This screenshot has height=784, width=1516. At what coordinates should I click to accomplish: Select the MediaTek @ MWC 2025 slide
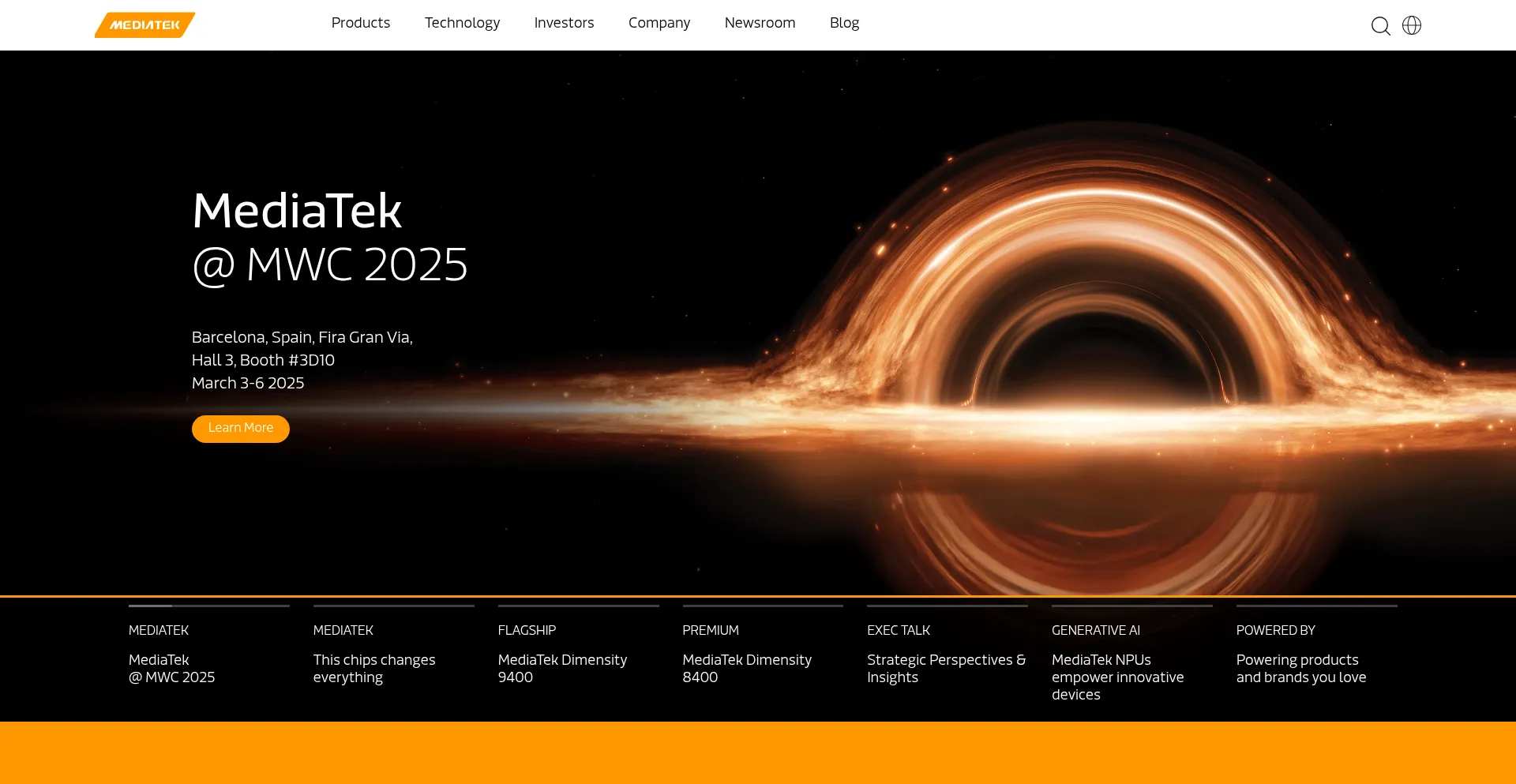[x=209, y=654]
